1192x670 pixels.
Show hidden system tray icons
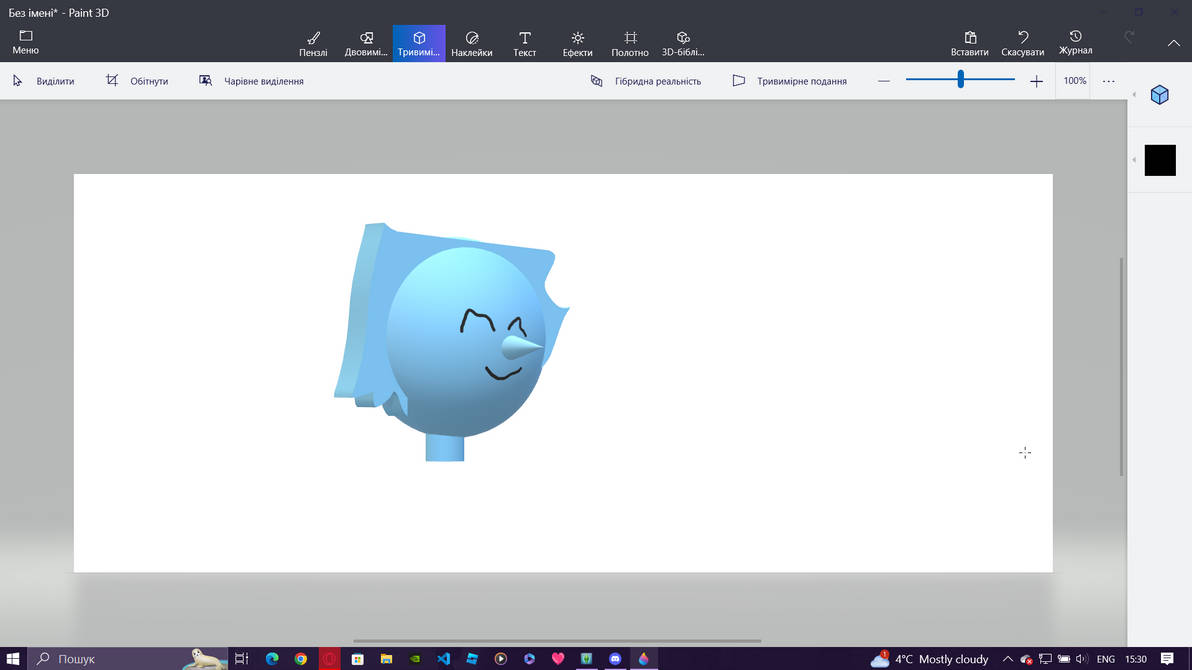point(1007,659)
